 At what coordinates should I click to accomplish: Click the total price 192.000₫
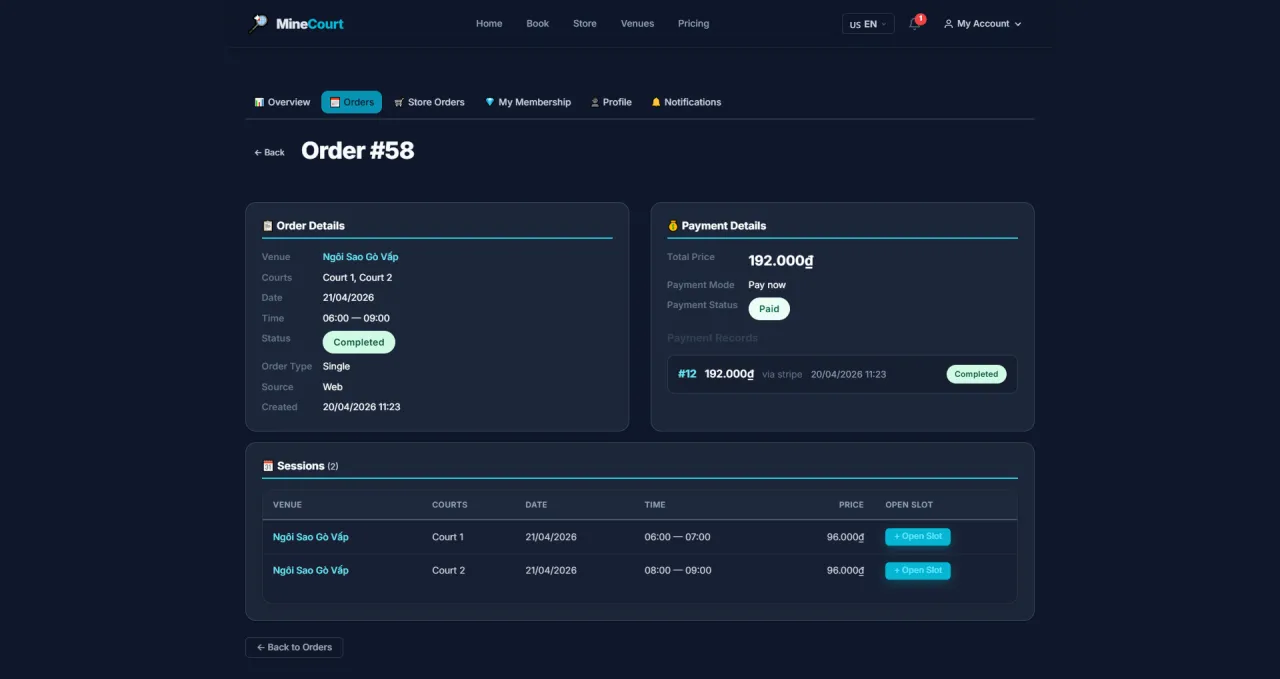pos(781,260)
